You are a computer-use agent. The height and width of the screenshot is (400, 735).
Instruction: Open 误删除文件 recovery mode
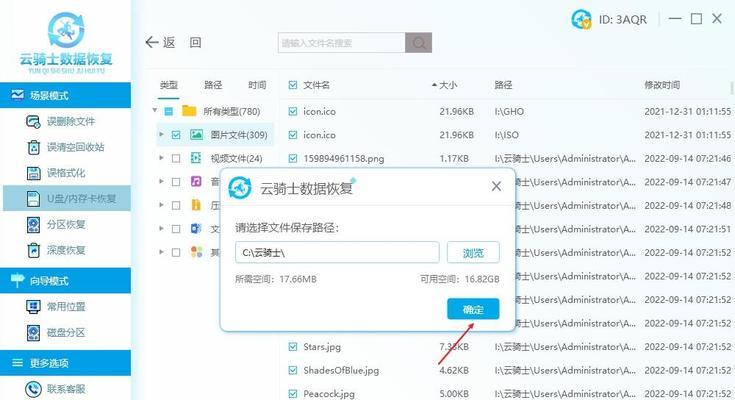click(x=66, y=121)
